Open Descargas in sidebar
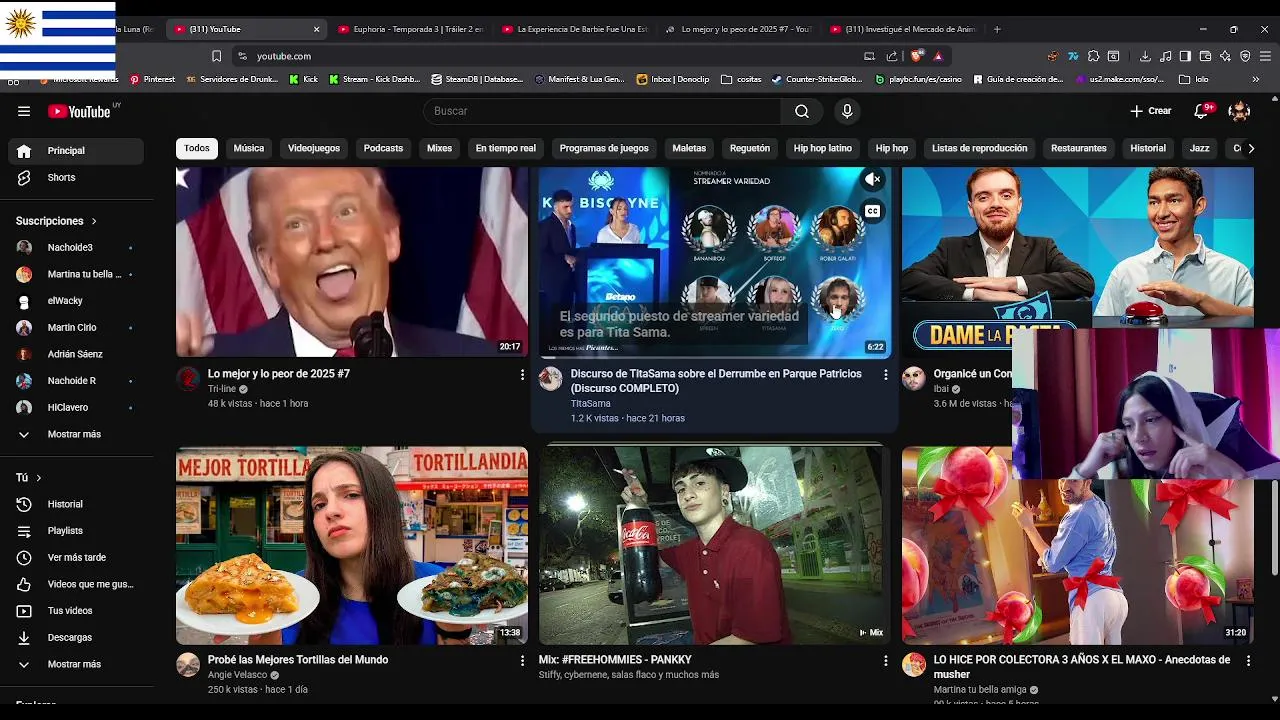The image size is (1280, 720). [x=75, y=637]
